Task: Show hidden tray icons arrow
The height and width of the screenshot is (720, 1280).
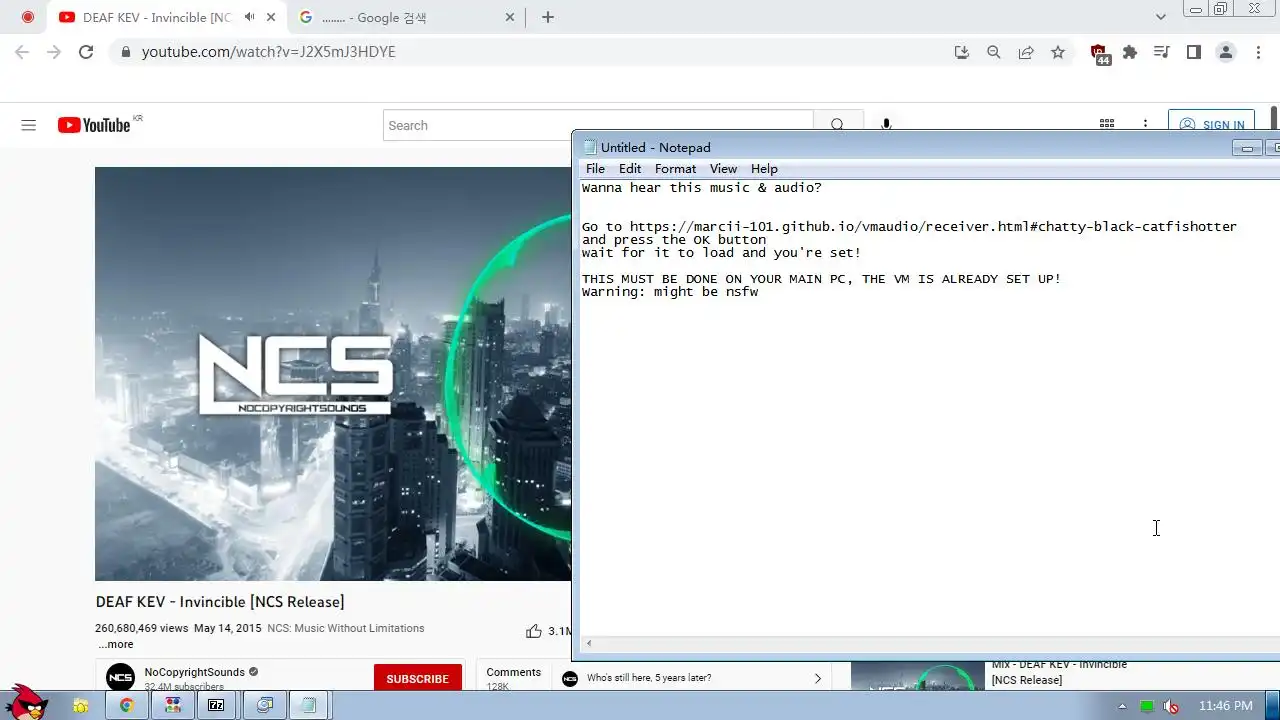Action: [x=1121, y=706]
